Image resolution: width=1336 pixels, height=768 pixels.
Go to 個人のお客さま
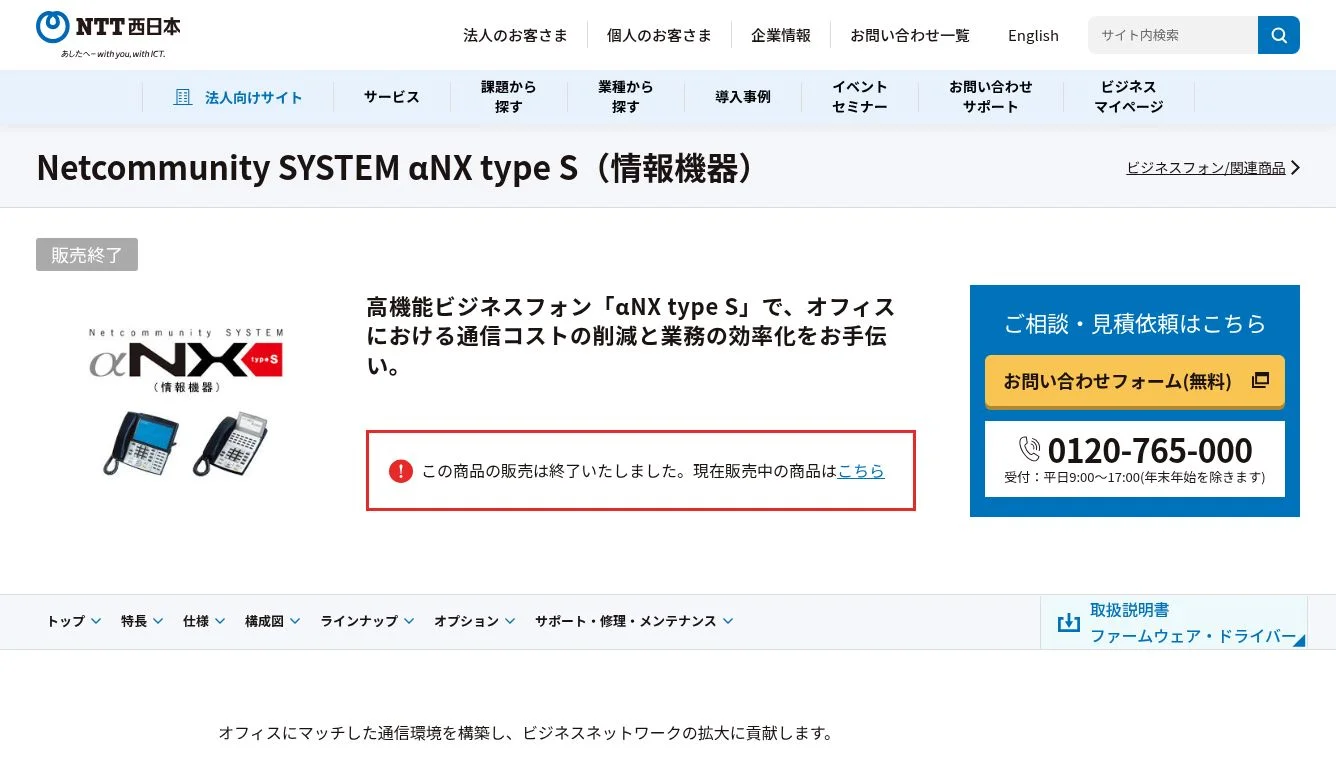659,35
